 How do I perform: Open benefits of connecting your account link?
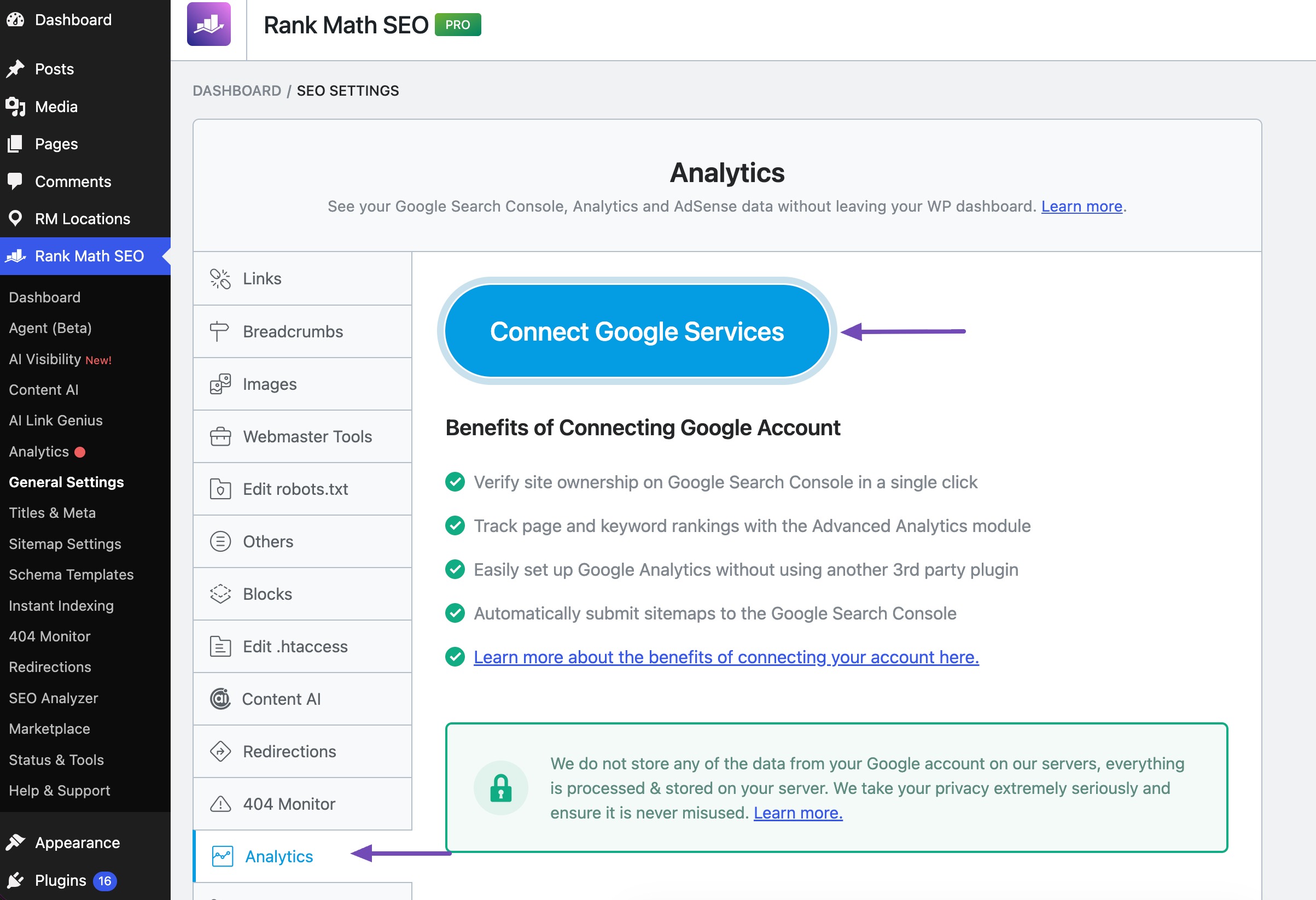(x=726, y=657)
